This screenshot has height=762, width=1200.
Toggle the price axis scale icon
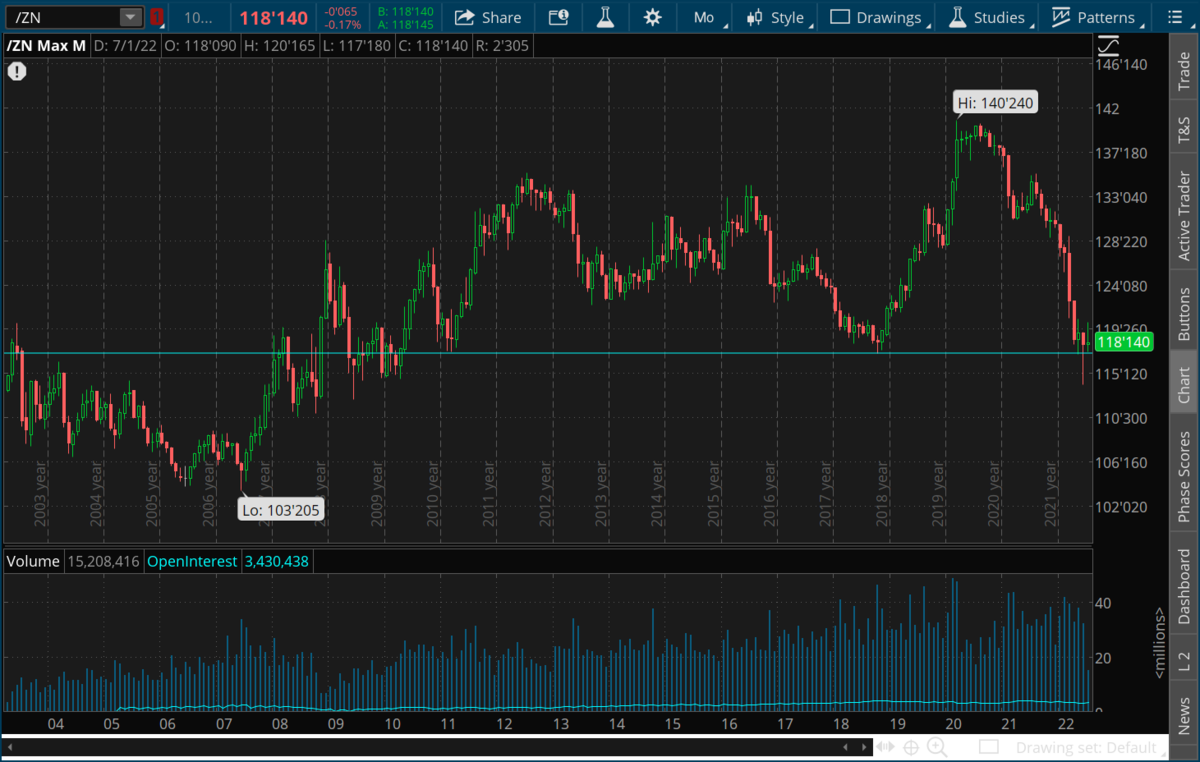[1108, 47]
